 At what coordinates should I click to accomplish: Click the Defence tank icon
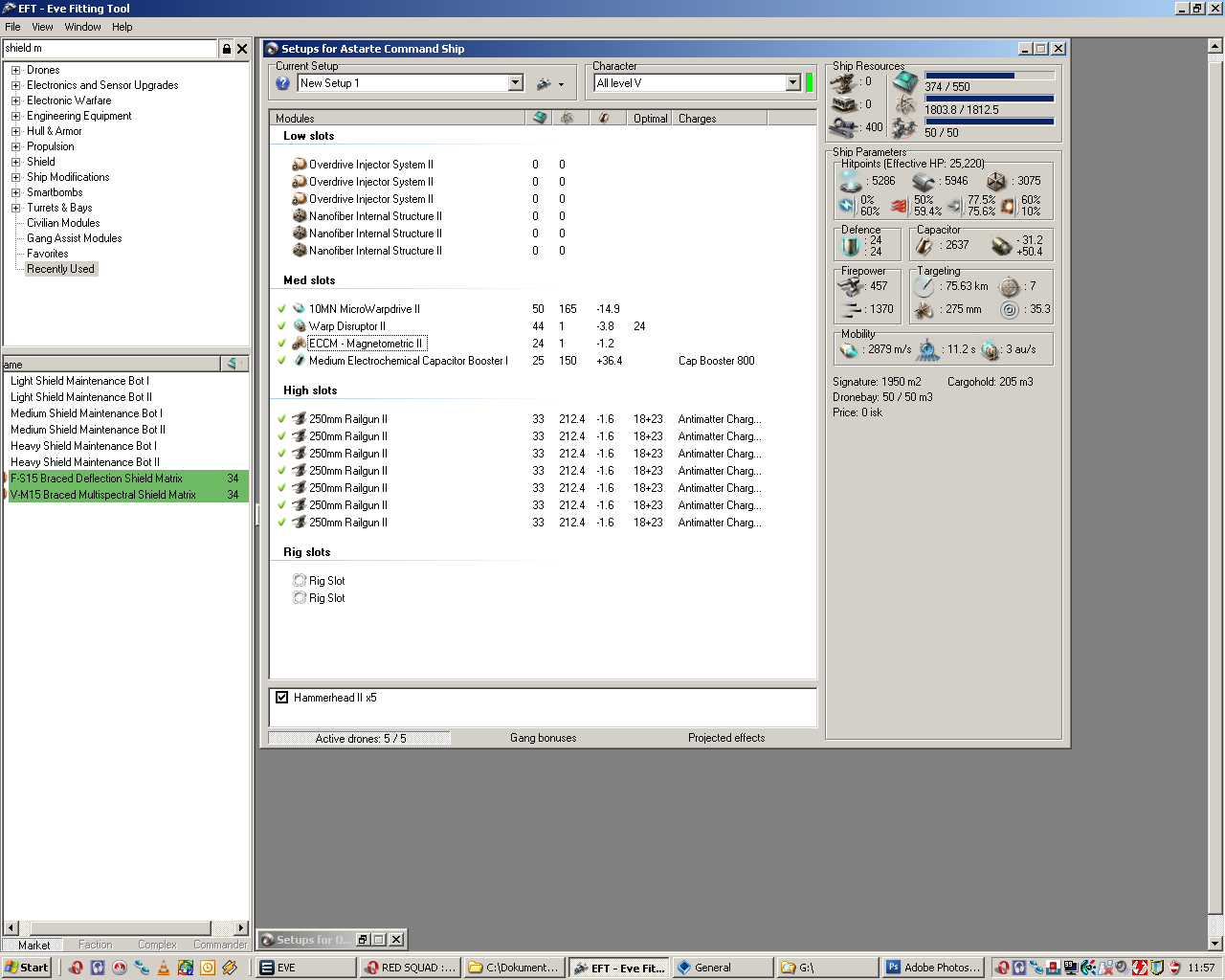(851, 246)
